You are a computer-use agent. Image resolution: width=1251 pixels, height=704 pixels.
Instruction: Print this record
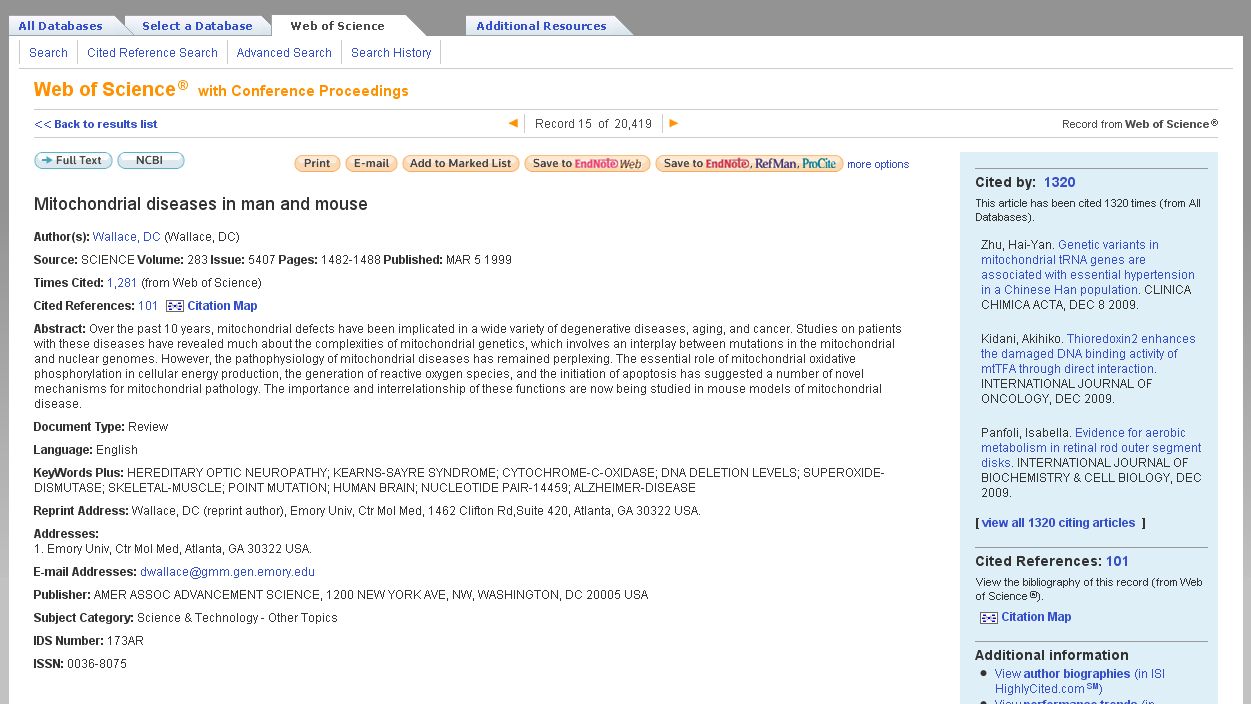click(x=317, y=164)
